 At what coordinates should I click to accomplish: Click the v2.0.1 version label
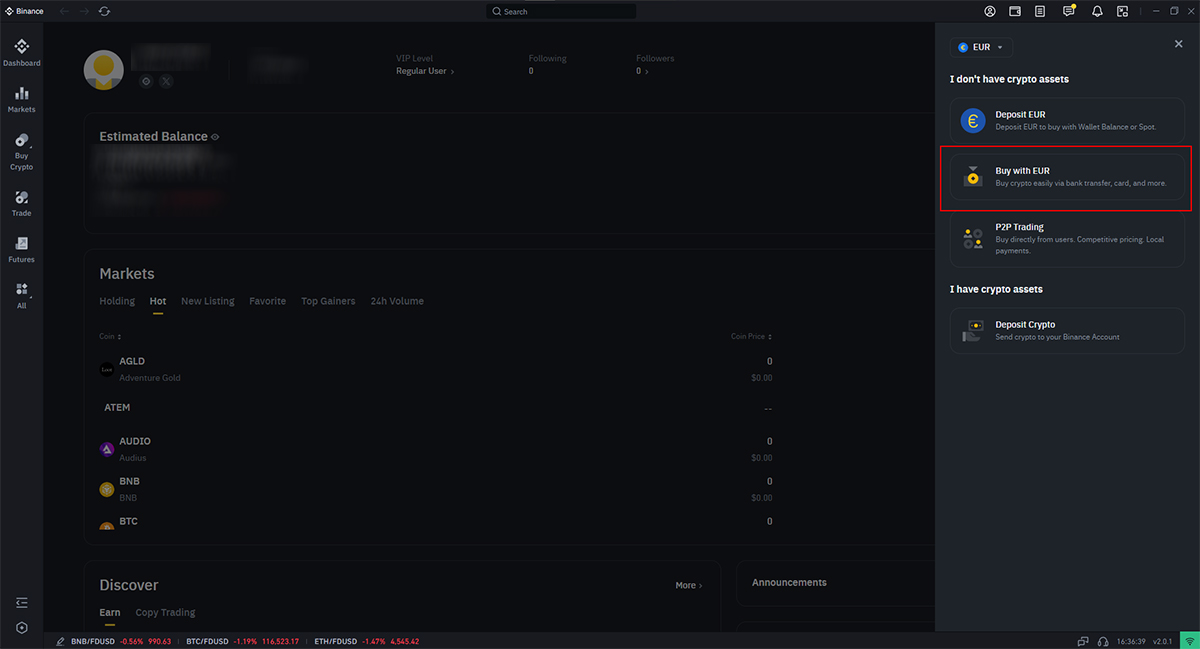(1162, 641)
